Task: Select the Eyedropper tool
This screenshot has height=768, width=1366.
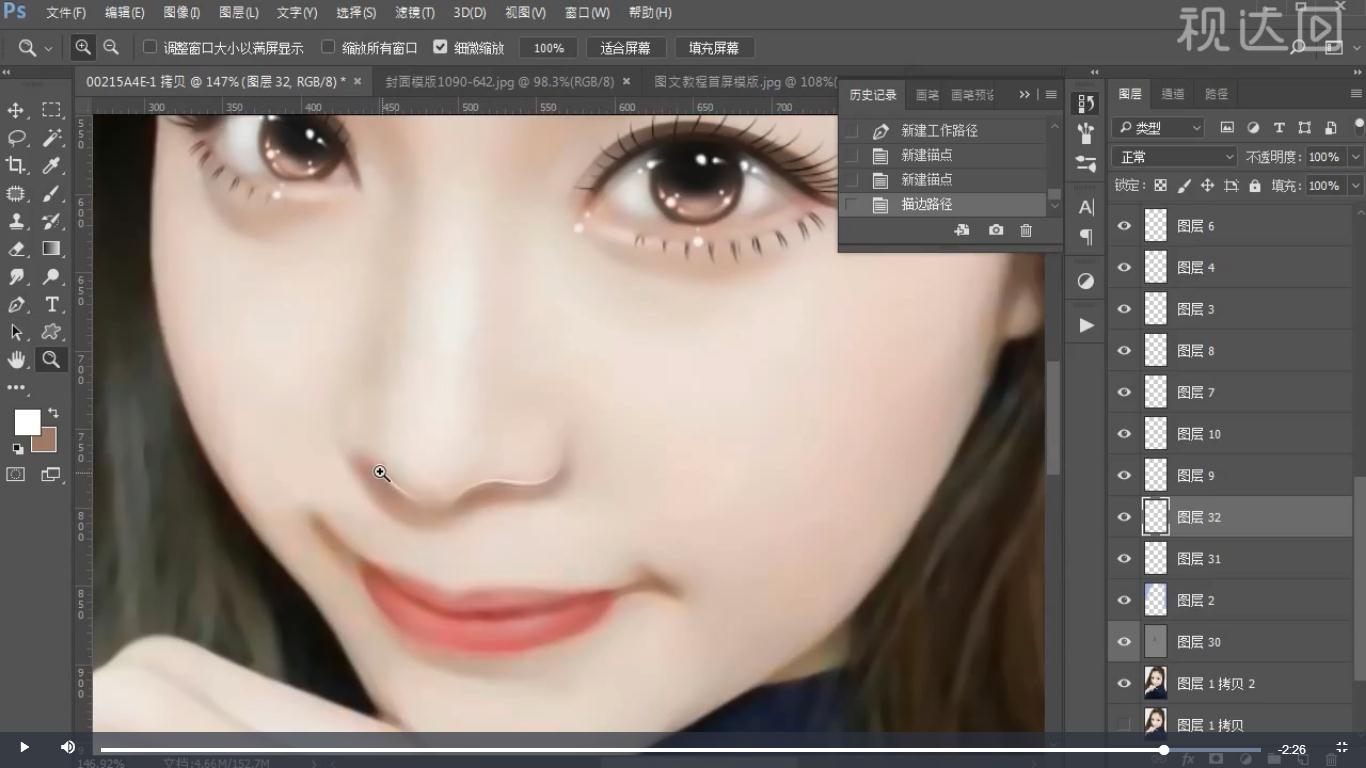Action: [x=51, y=166]
